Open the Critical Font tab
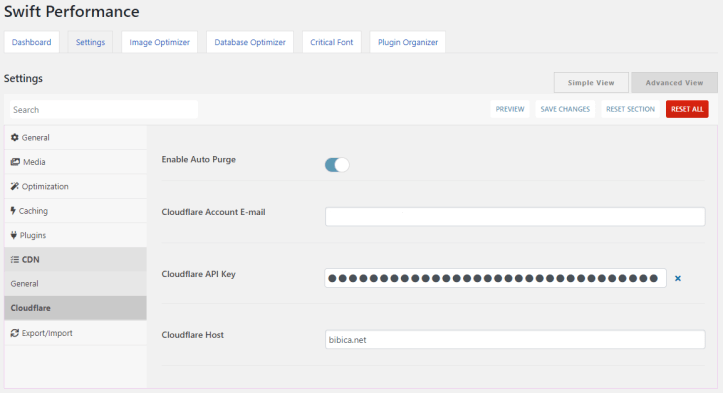The image size is (723, 393). tap(332, 42)
